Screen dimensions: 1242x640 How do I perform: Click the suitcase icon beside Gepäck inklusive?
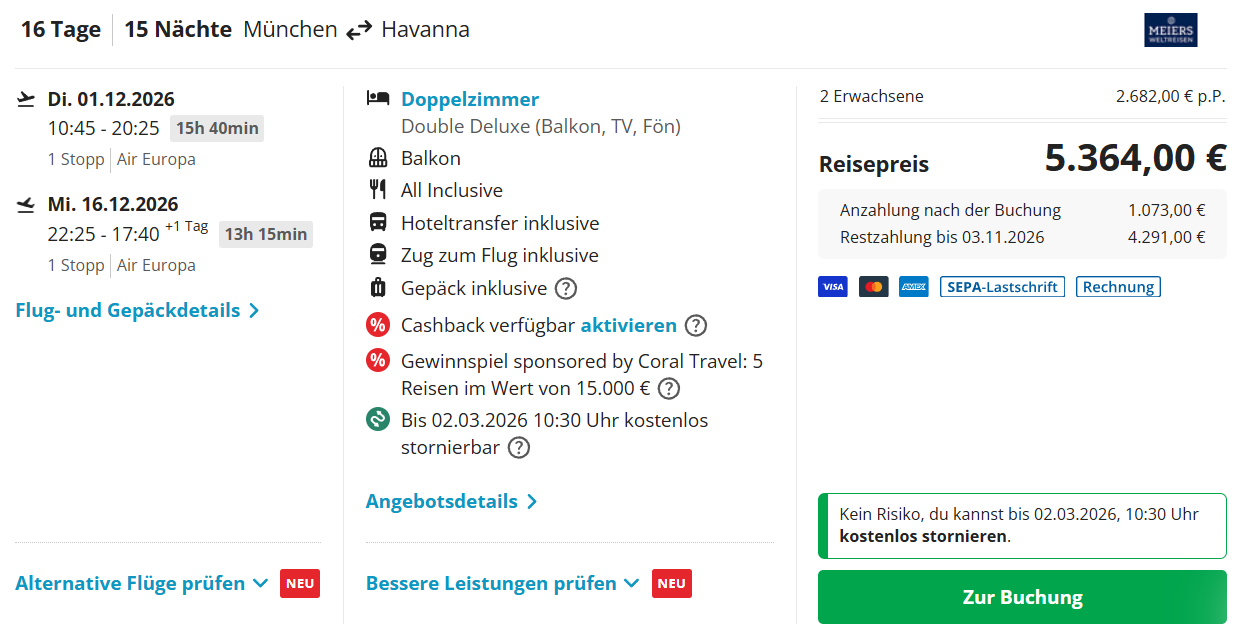(378, 286)
